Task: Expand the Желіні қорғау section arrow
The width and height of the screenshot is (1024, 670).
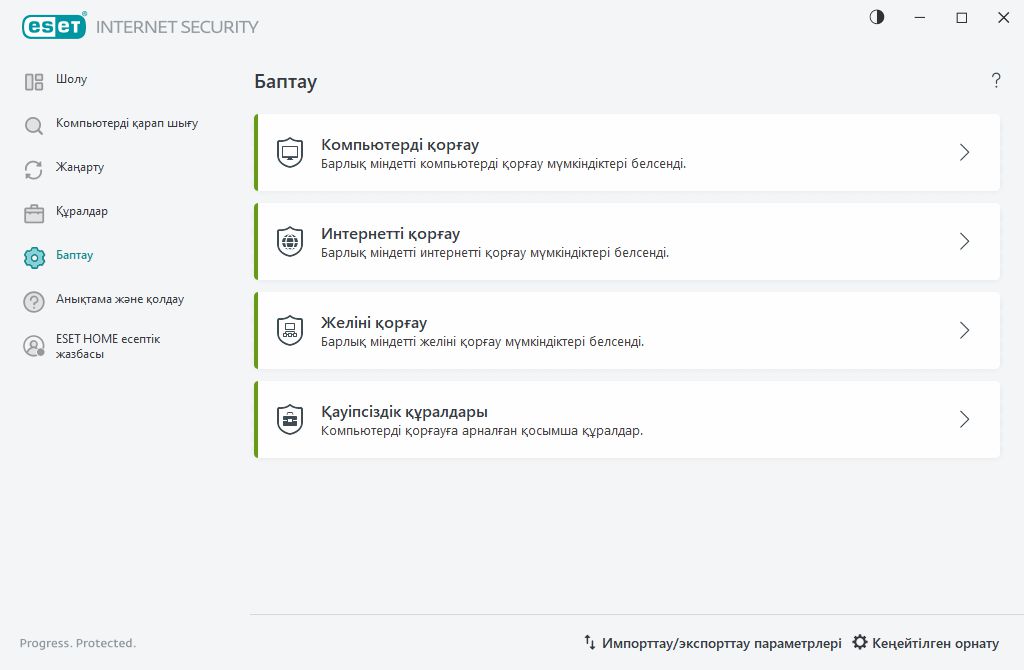Action: [964, 330]
